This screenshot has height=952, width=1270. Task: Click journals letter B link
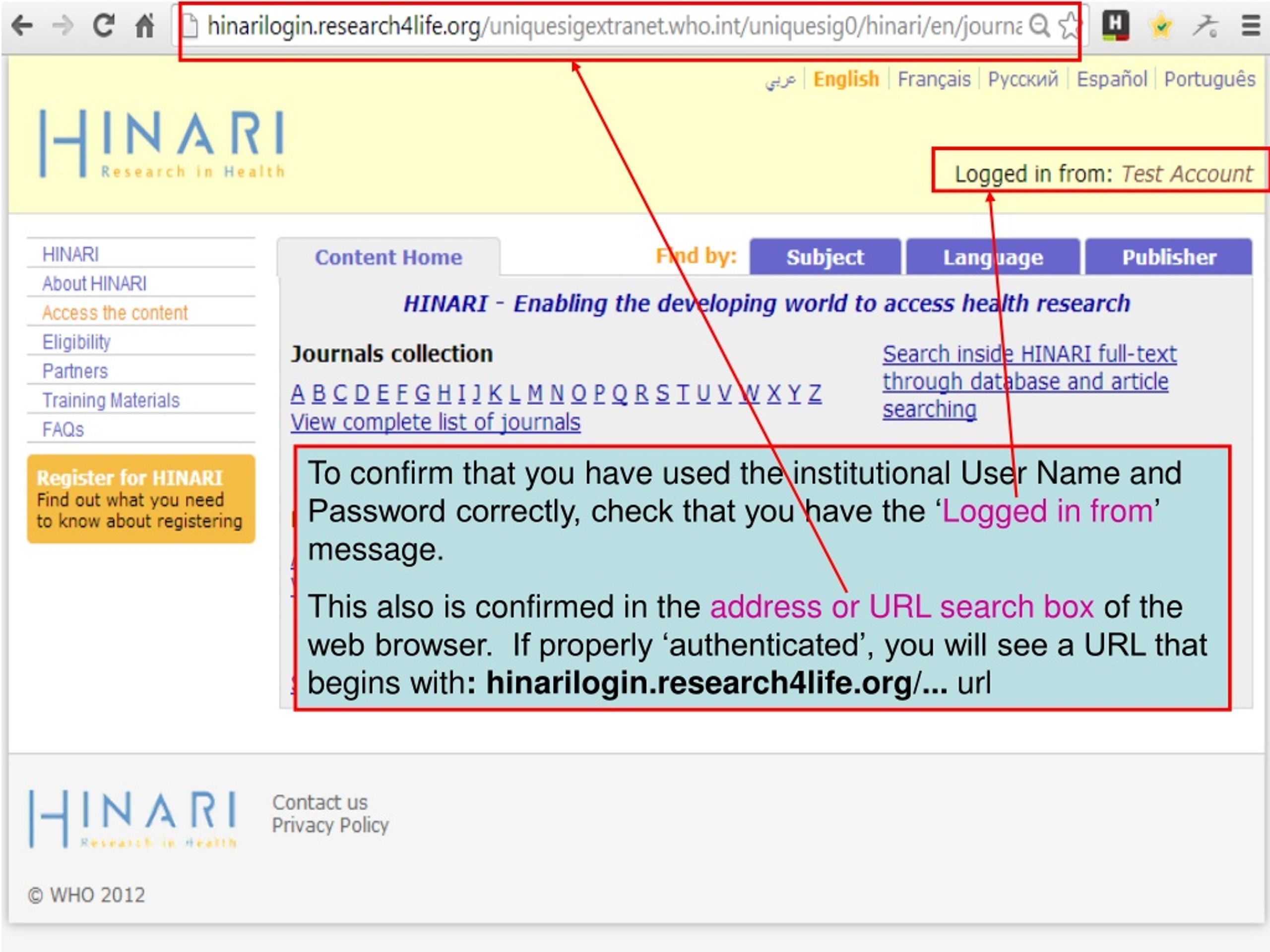(319, 394)
